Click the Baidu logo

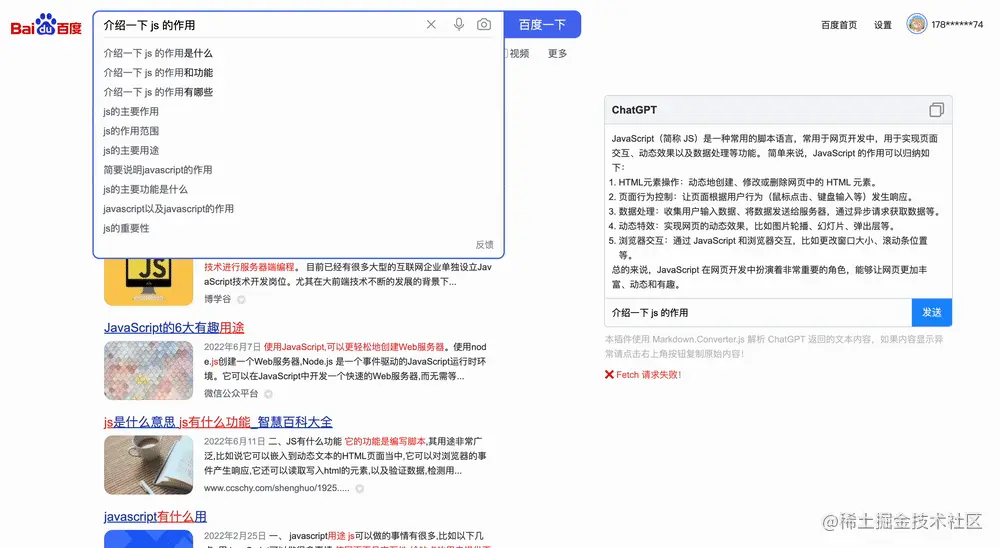(x=46, y=25)
